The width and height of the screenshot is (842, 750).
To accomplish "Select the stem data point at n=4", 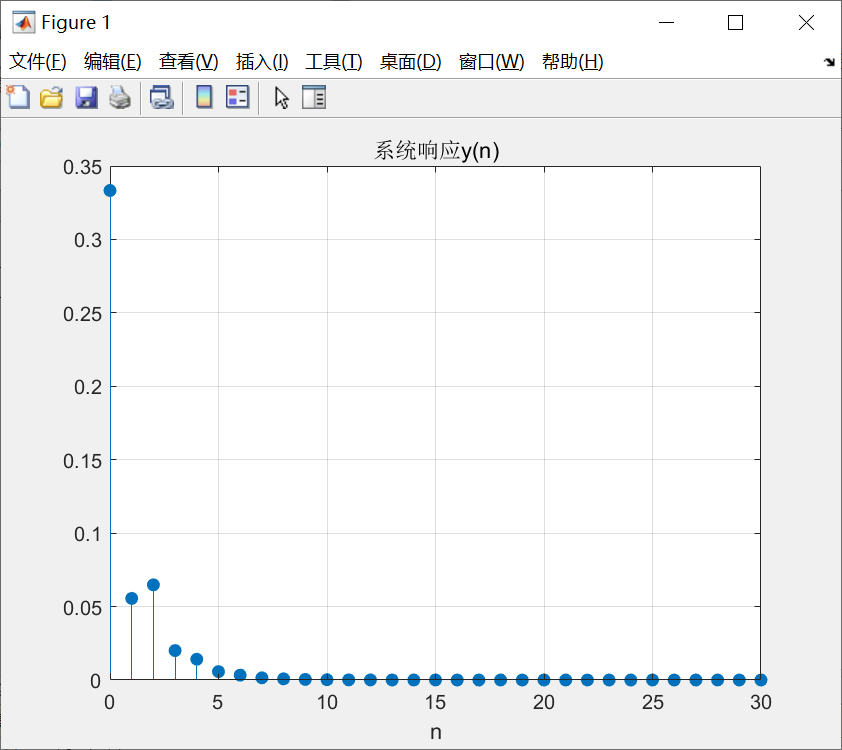I will (197, 659).
